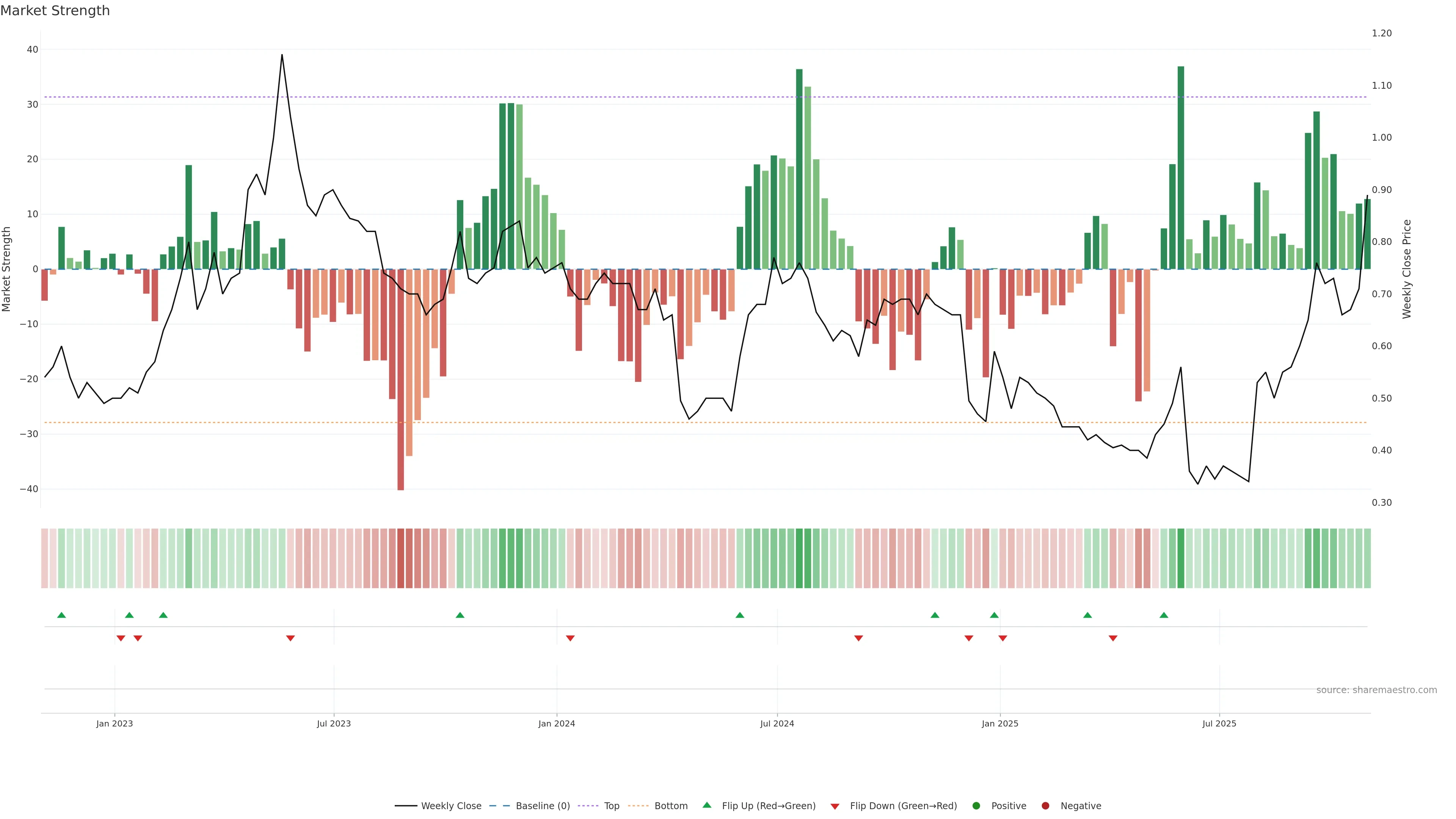
Task: Click last red flip-down triangle marker
Action: tap(1113, 638)
